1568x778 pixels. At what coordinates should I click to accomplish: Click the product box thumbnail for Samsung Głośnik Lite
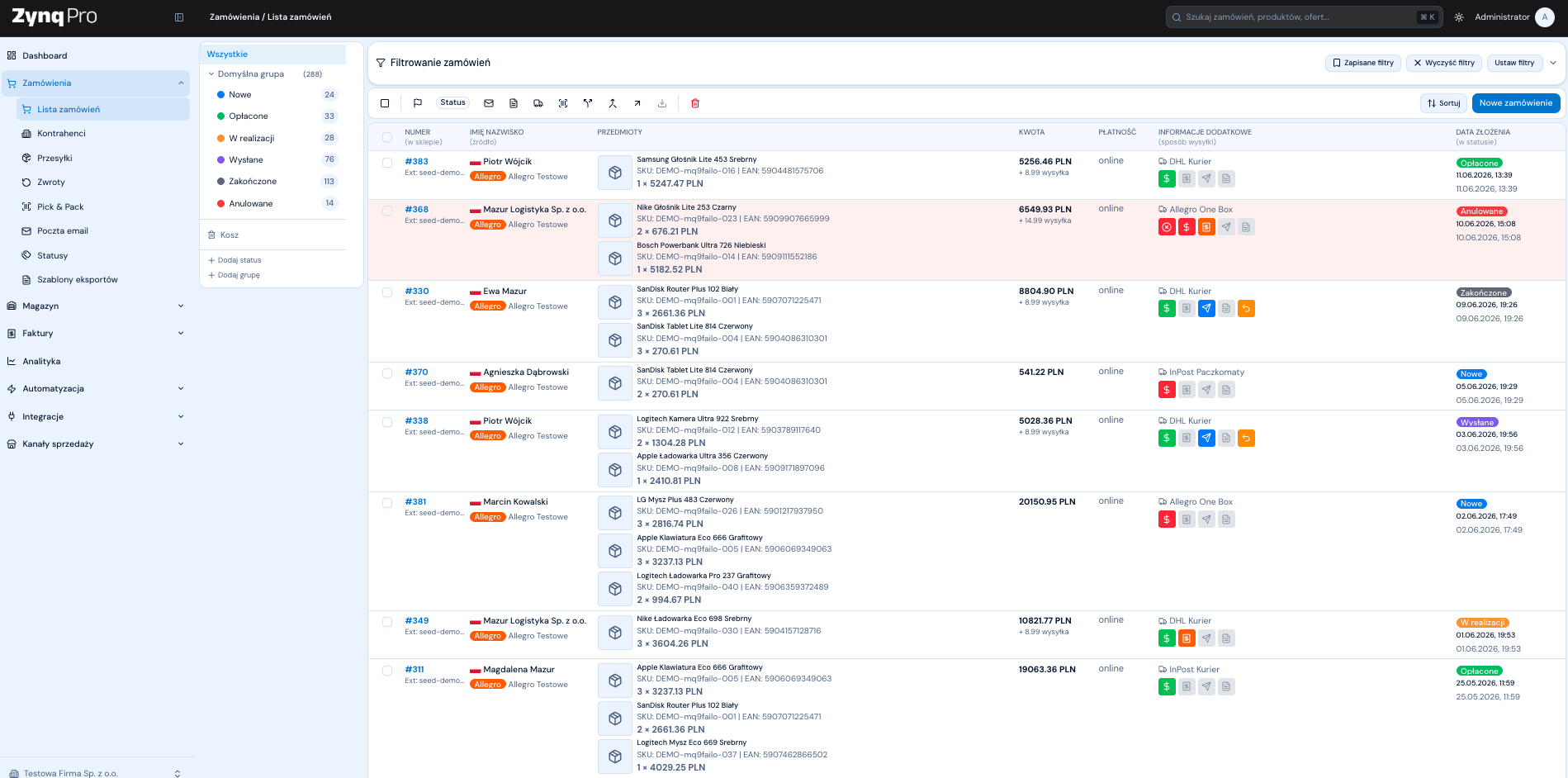click(615, 173)
